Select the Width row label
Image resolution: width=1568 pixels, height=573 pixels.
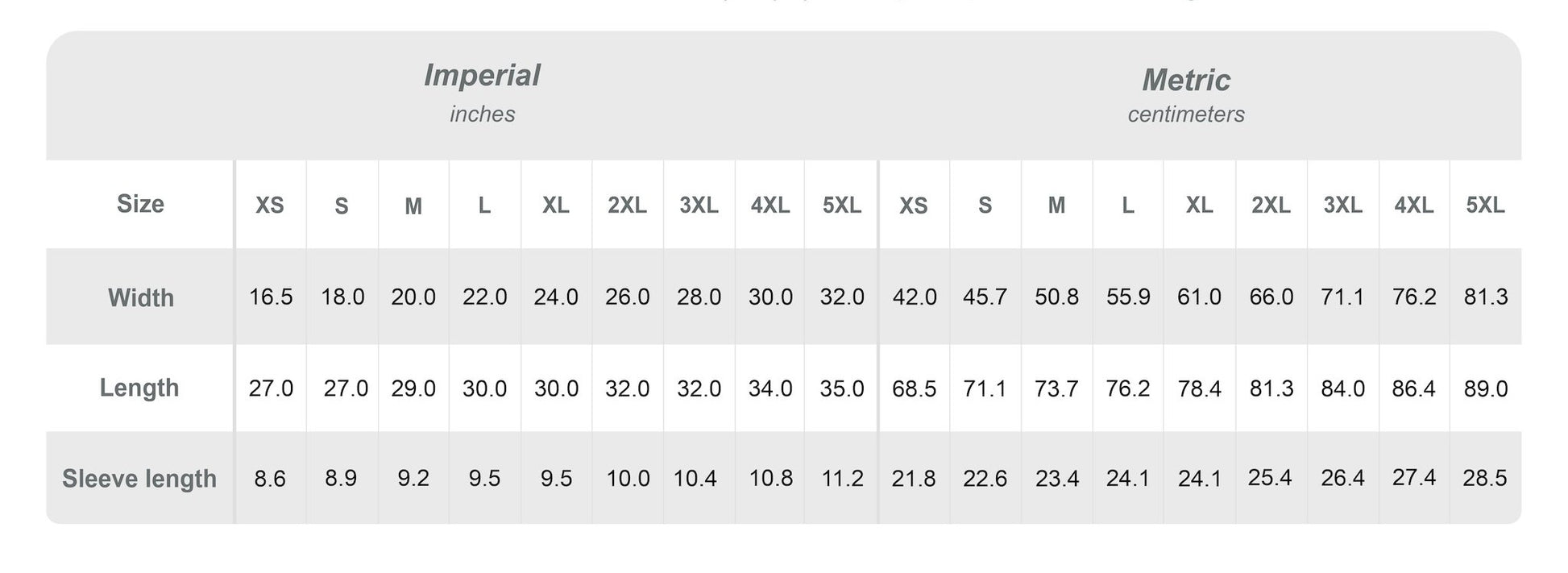click(141, 298)
